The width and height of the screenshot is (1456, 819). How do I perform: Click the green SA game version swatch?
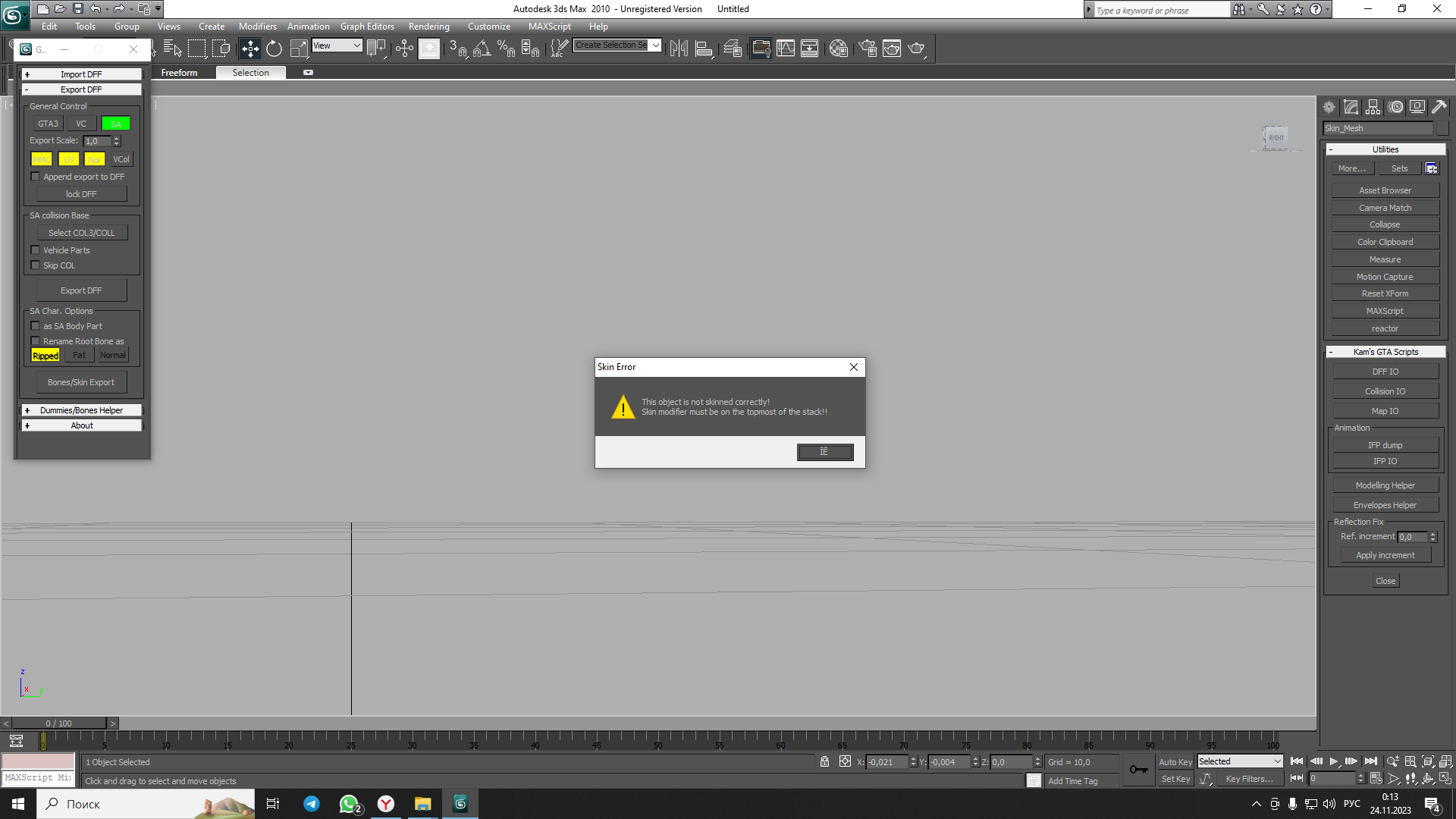[x=115, y=124]
